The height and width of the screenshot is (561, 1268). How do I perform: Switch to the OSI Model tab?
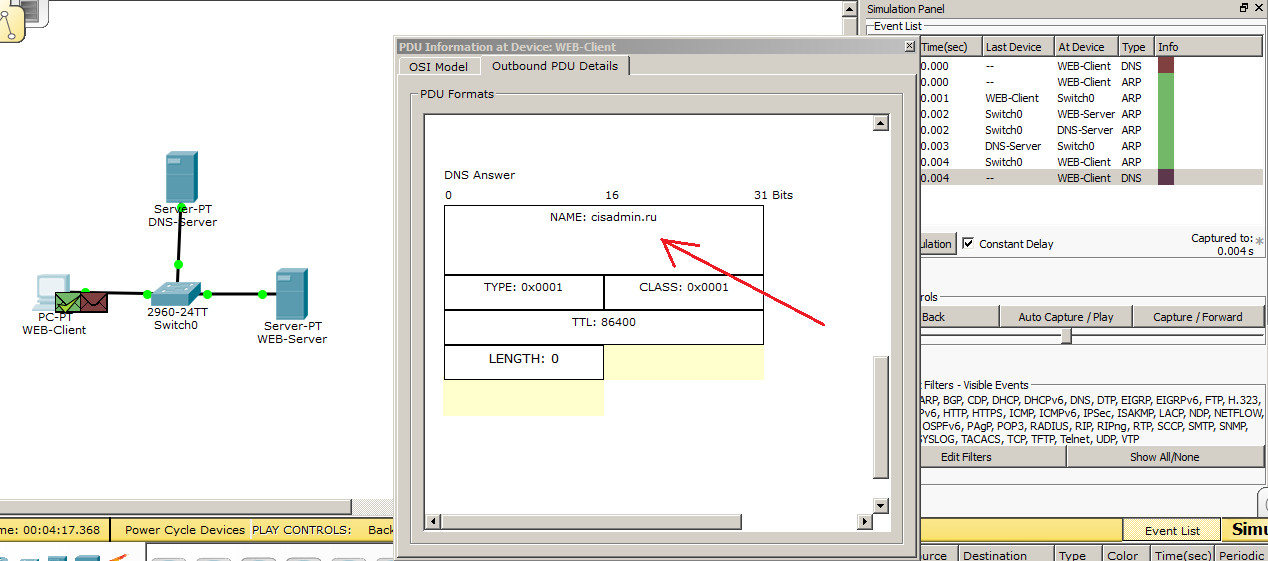coord(438,67)
